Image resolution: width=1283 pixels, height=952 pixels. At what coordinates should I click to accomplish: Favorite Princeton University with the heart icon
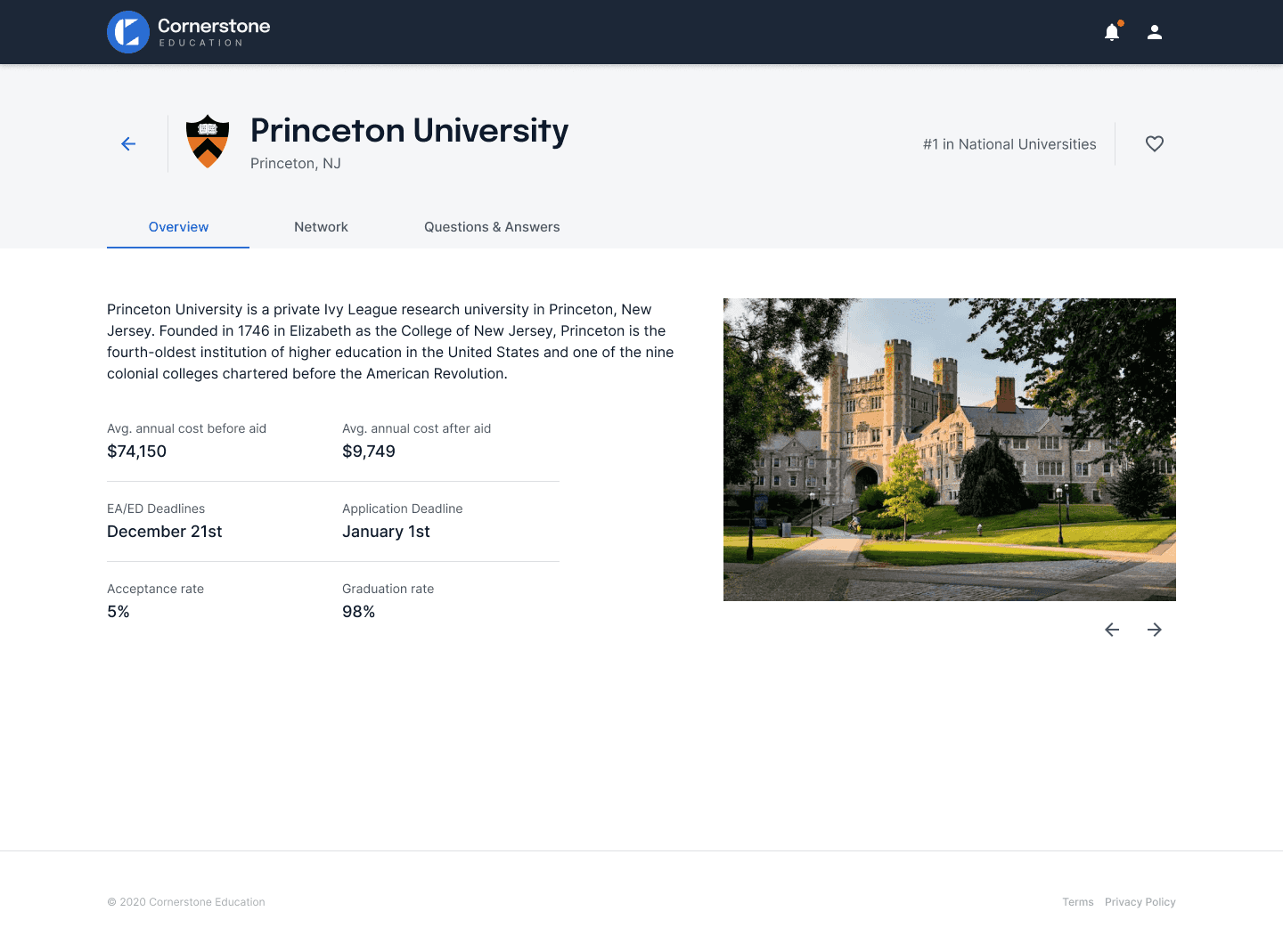1155,143
